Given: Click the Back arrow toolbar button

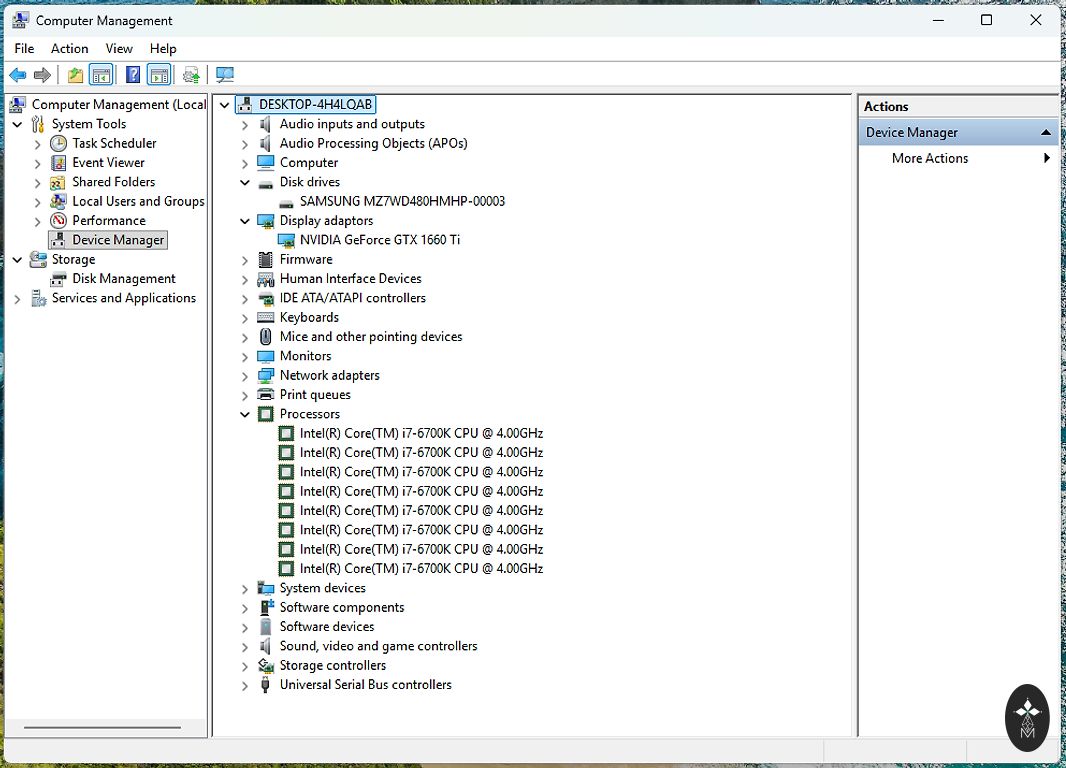Looking at the screenshot, I should point(17,75).
